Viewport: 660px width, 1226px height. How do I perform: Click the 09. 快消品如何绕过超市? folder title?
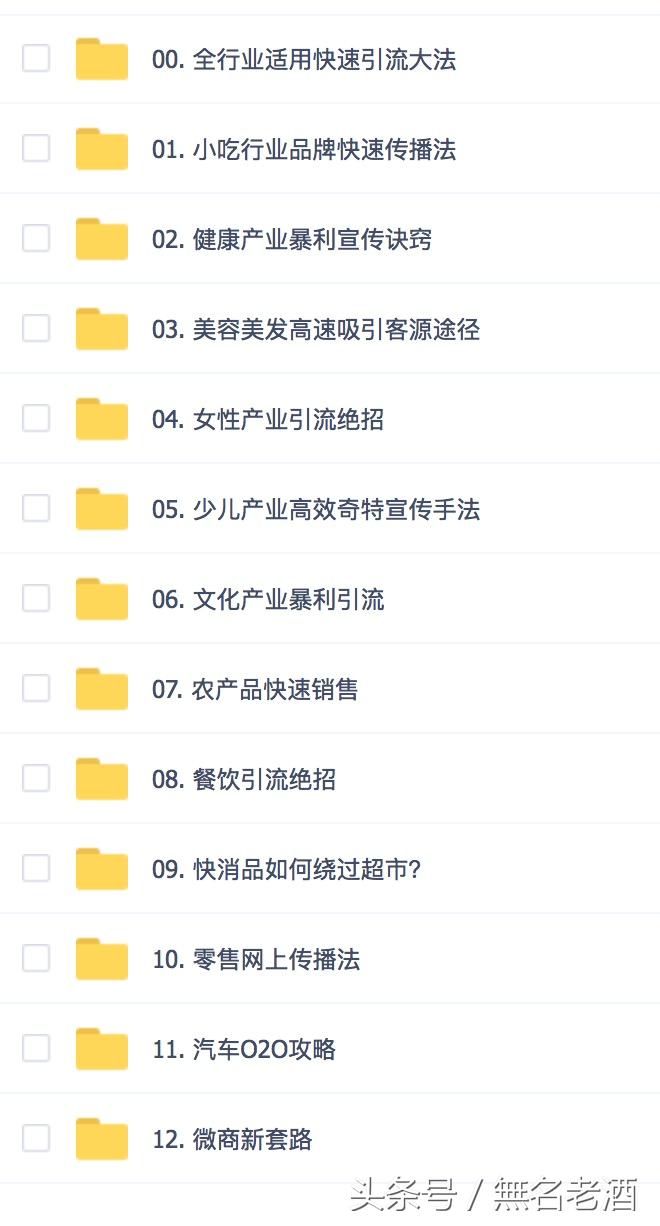(286, 870)
